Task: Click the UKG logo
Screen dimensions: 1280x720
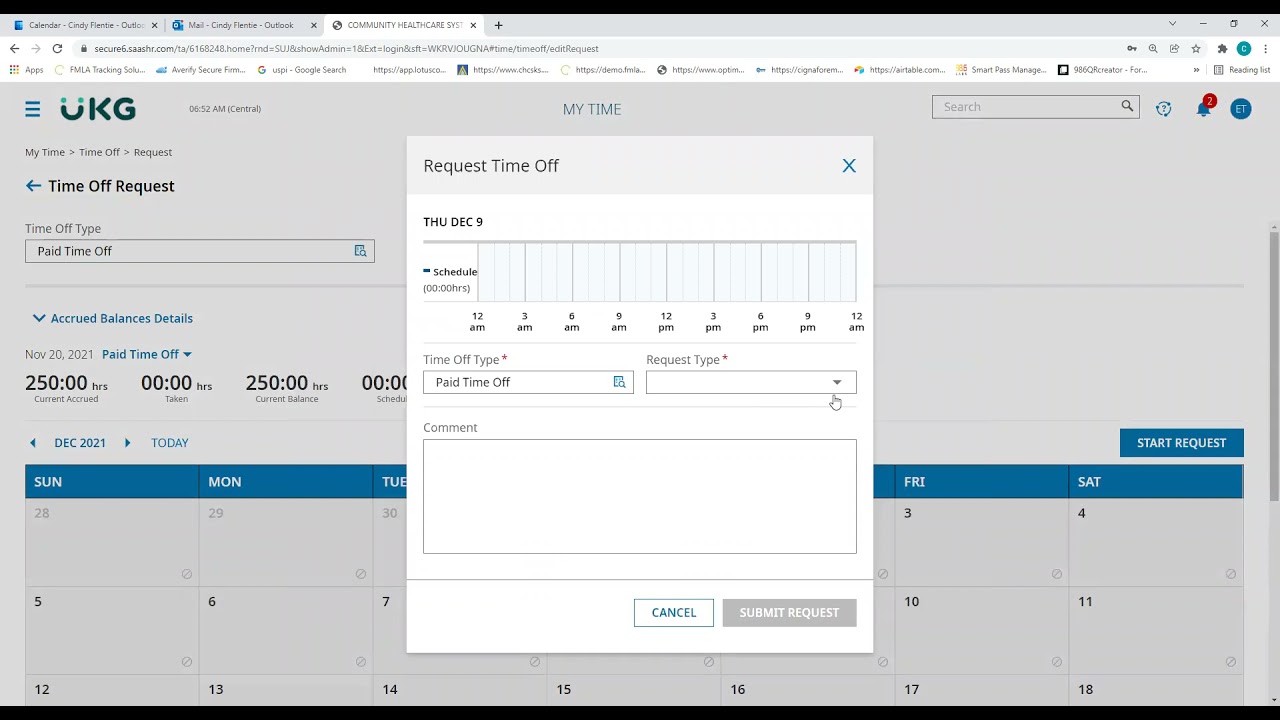Action: [98, 109]
